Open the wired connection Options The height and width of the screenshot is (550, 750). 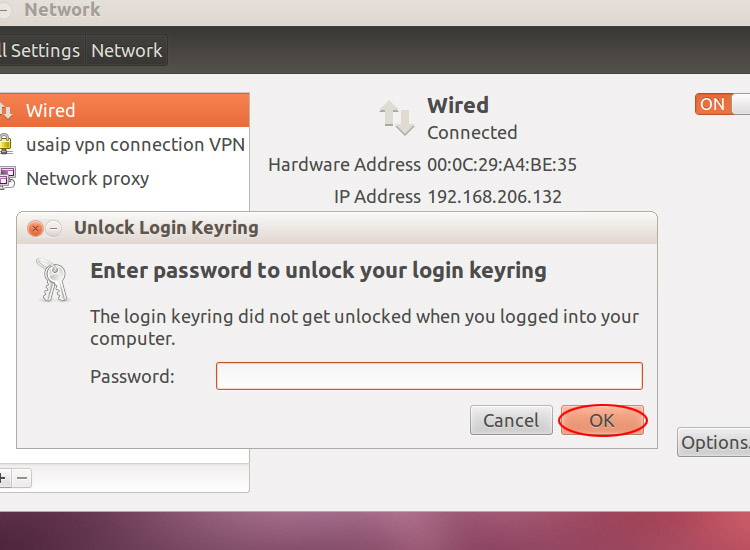[x=714, y=442]
